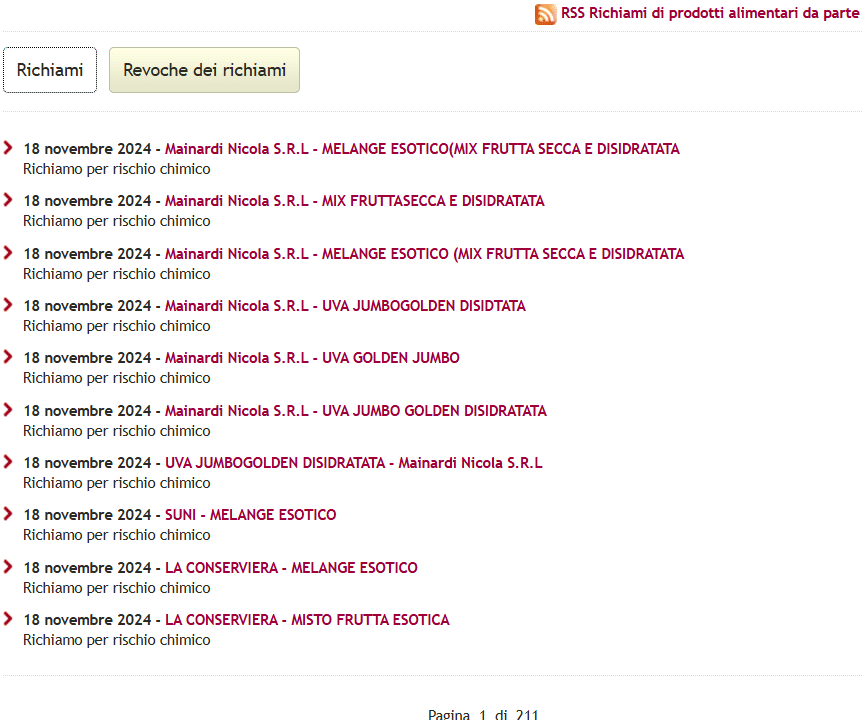Screen dimensions: 862x720
Task: Click red arrow beside UVA JUMBOGOLDEN DISIDTATA
Action: click(8, 304)
